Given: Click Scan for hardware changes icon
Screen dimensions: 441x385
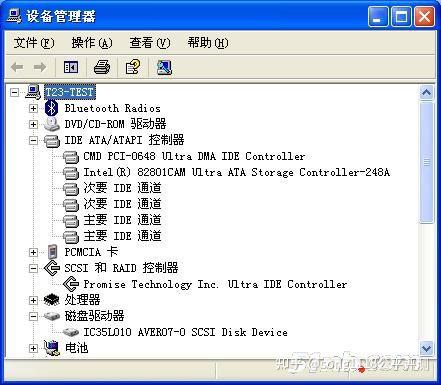Looking at the screenshot, I should tap(164, 67).
